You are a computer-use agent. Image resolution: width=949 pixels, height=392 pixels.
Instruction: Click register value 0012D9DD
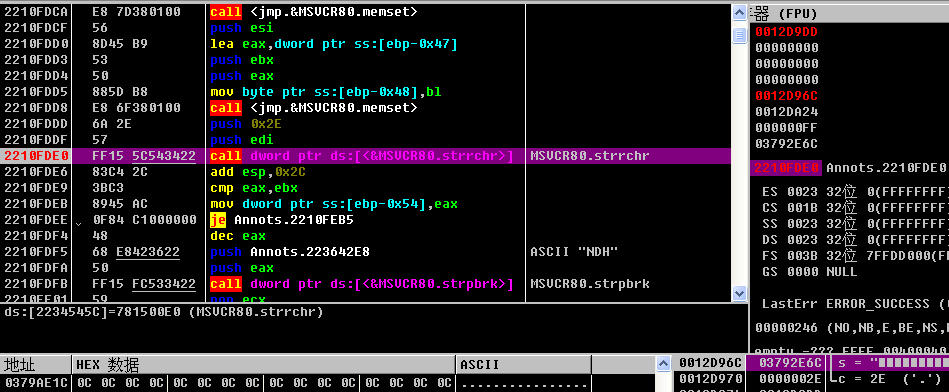[x=786, y=32]
